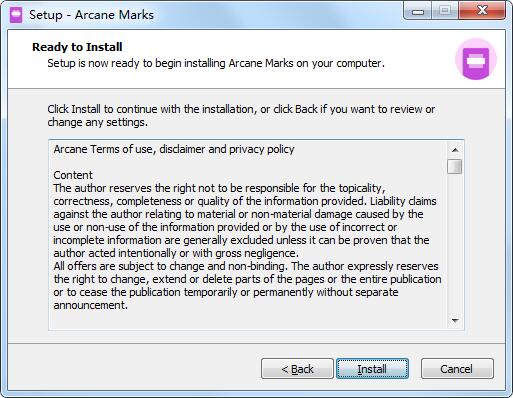Start installation with the Install button

pyautogui.click(x=372, y=369)
